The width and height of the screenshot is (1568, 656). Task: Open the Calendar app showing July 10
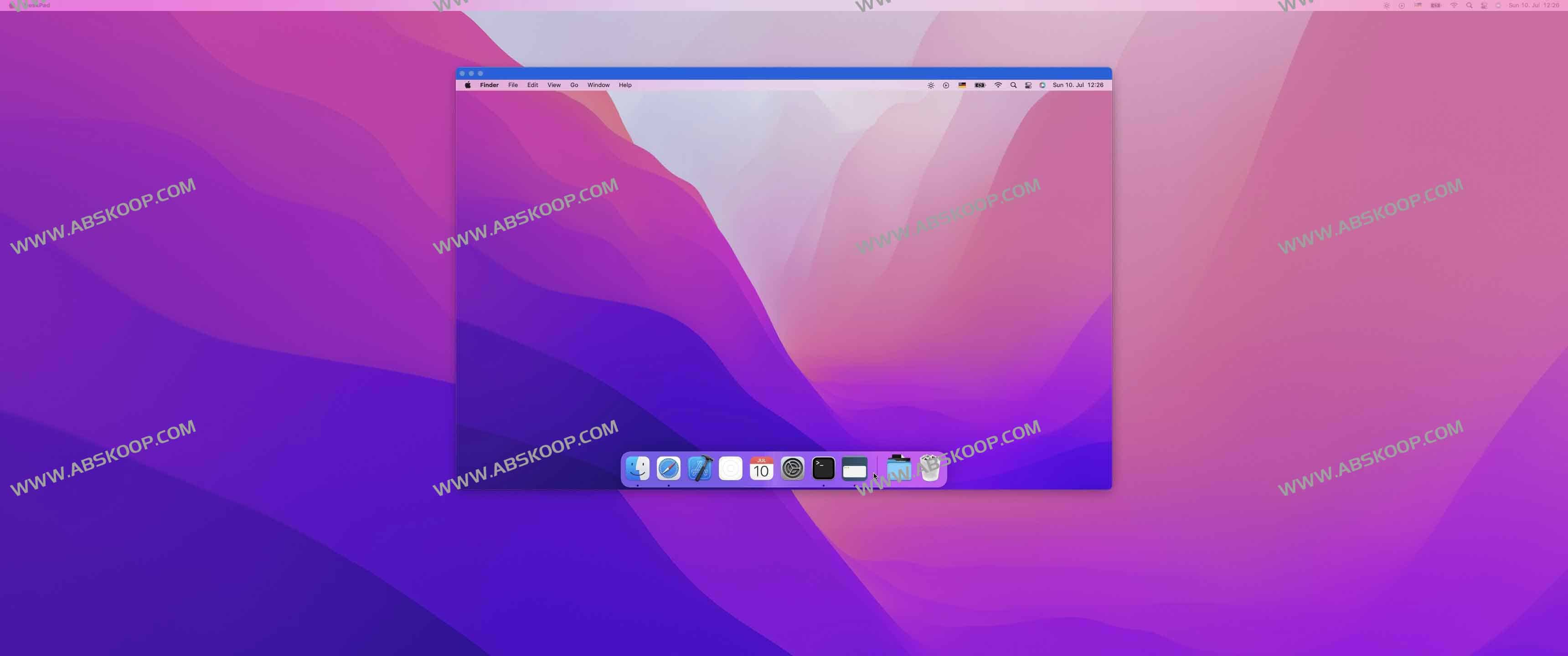point(761,469)
